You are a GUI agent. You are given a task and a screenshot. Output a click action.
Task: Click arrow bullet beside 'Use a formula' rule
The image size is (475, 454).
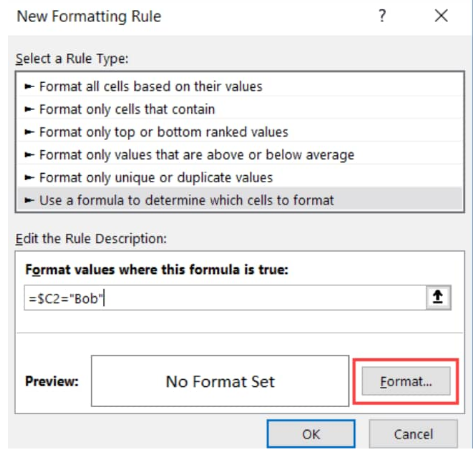(x=29, y=200)
